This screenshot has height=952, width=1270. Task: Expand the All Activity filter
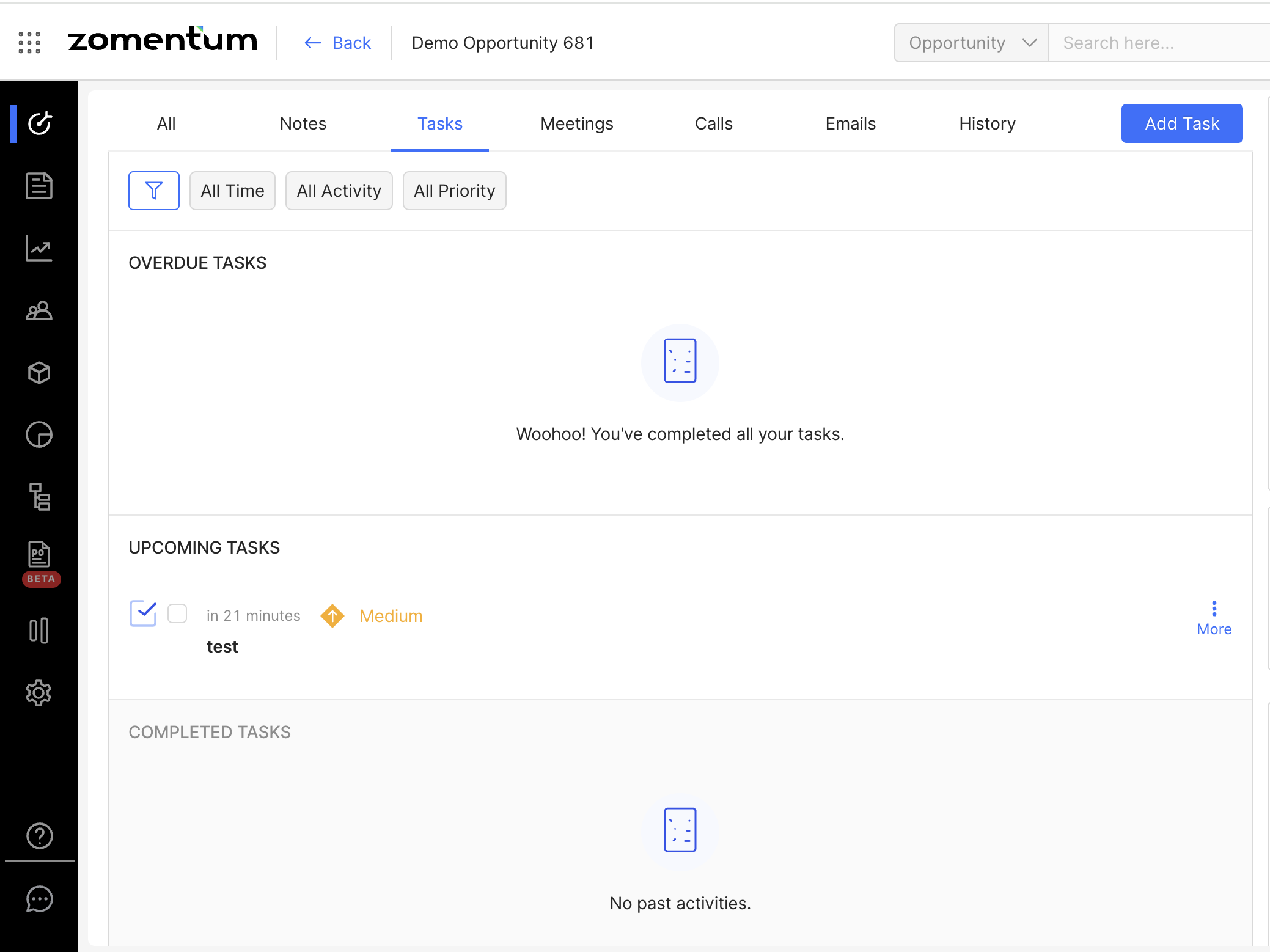click(339, 191)
